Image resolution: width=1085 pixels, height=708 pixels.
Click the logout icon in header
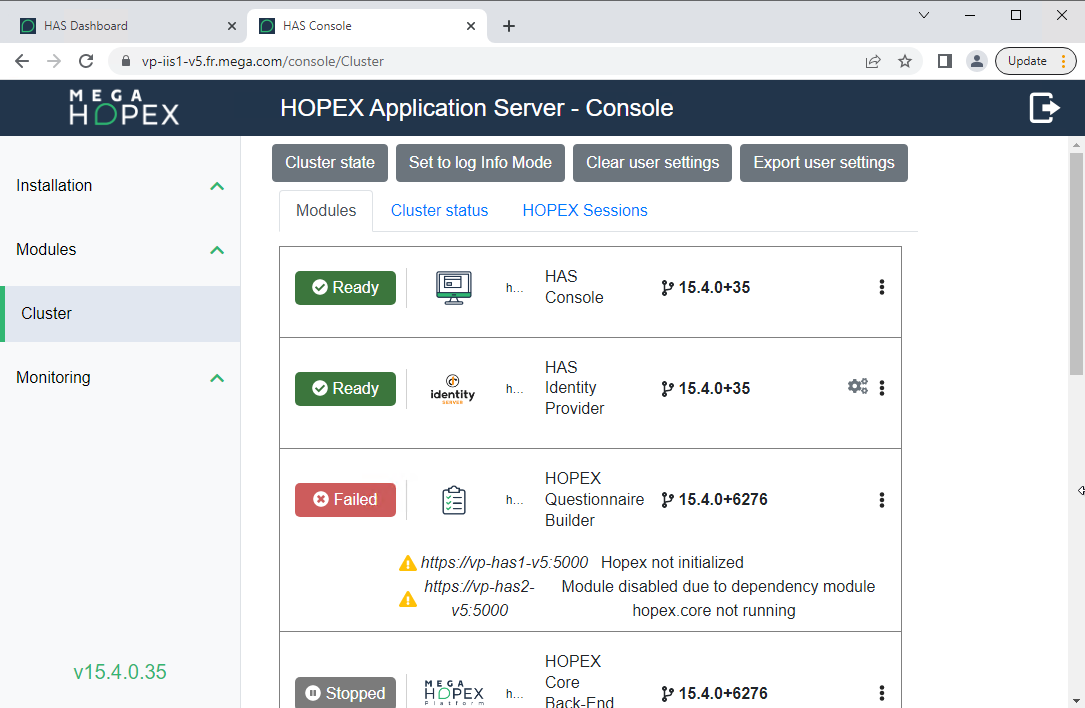point(1044,108)
